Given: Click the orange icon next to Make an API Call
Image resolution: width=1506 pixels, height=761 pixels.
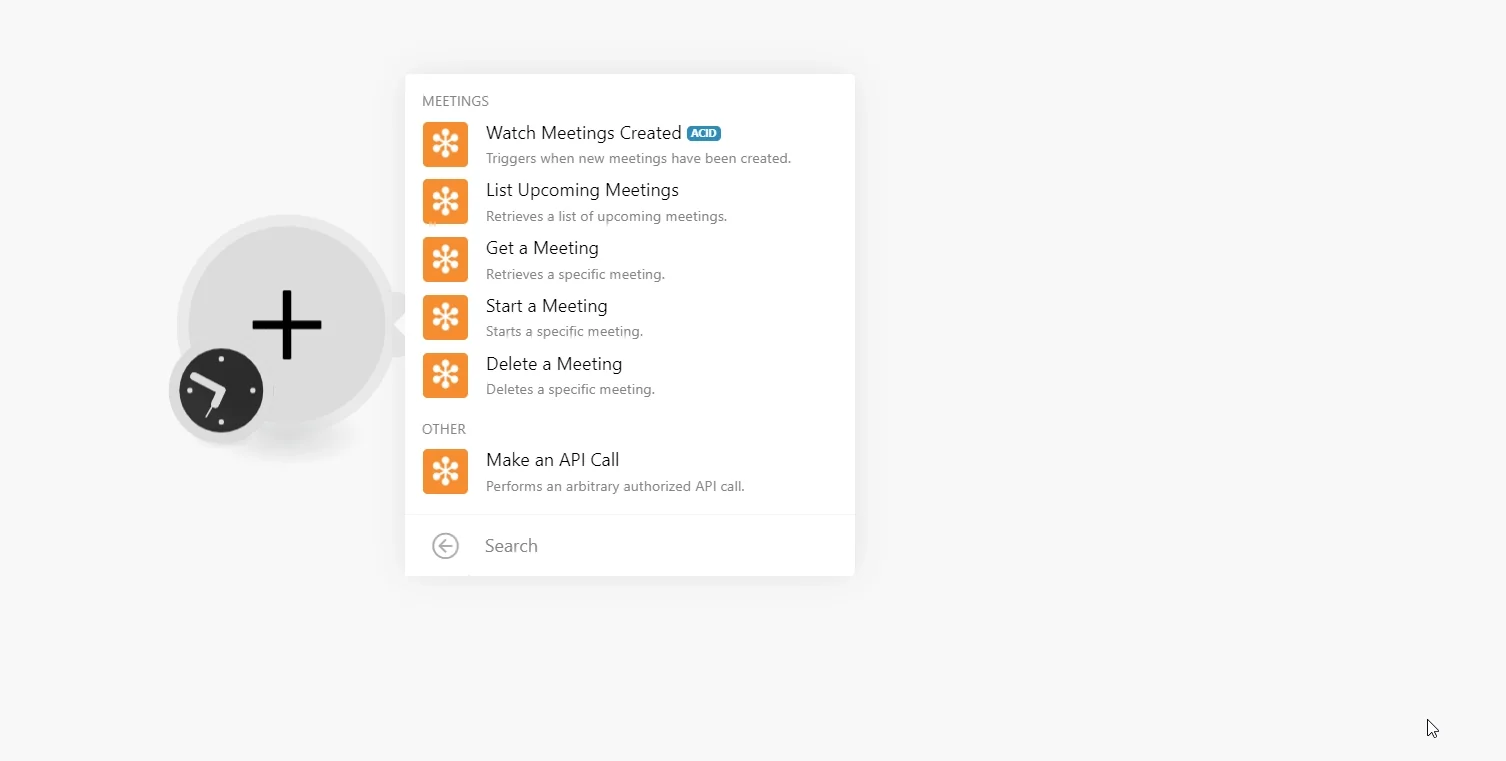Looking at the screenshot, I should pyautogui.click(x=445, y=471).
